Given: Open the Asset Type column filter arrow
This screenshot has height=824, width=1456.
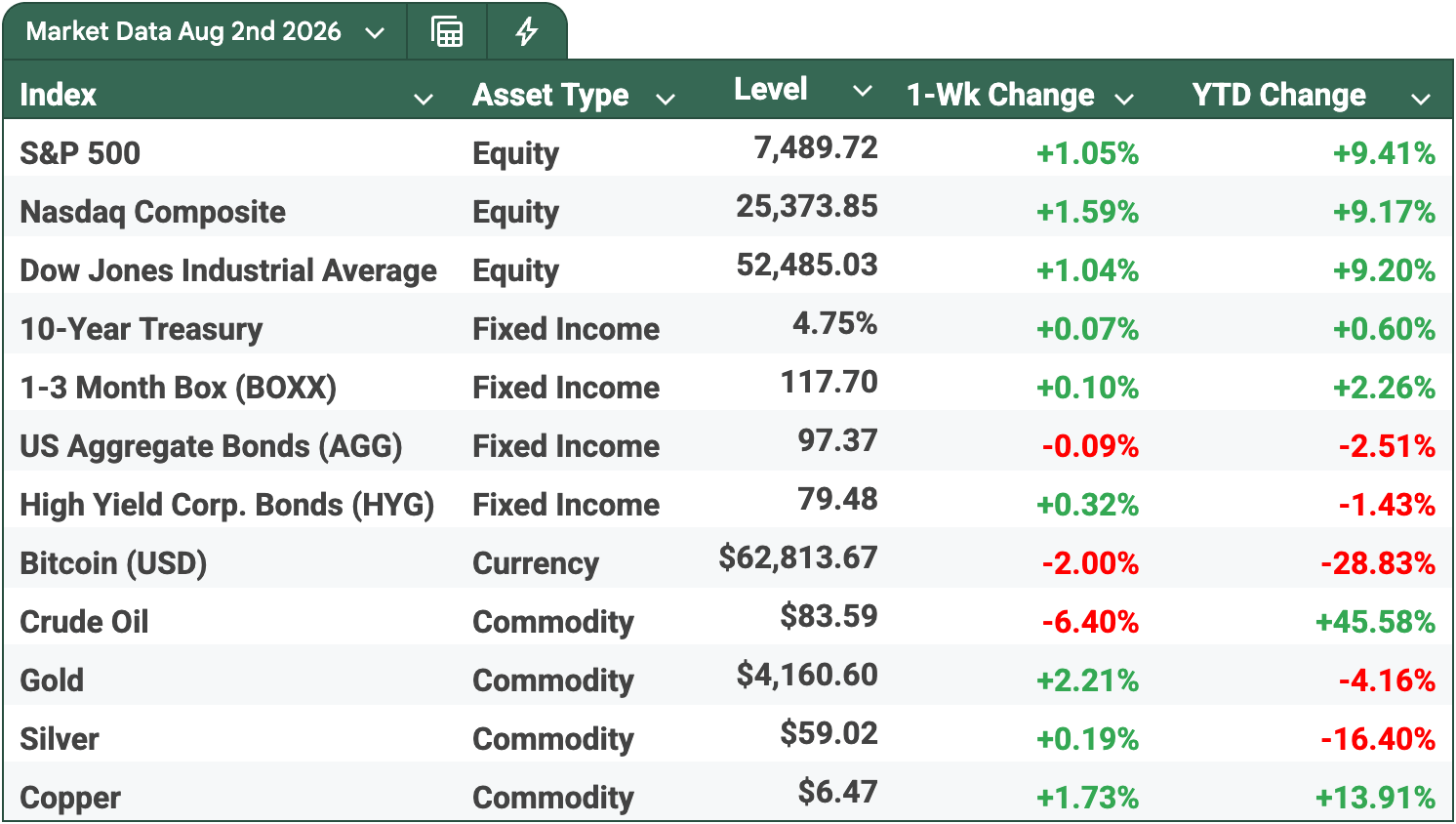Looking at the screenshot, I should click(x=666, y=99).
